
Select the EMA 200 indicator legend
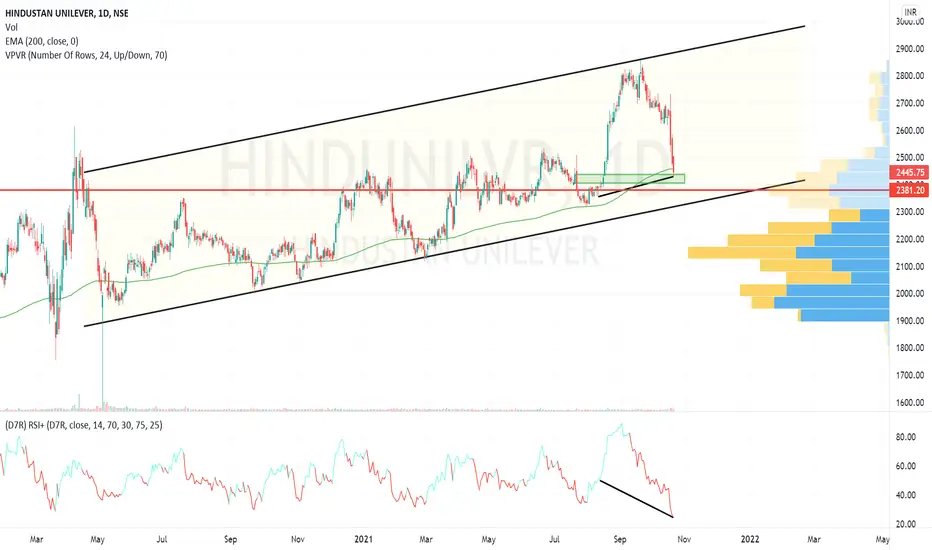click(x=42, y=41)
